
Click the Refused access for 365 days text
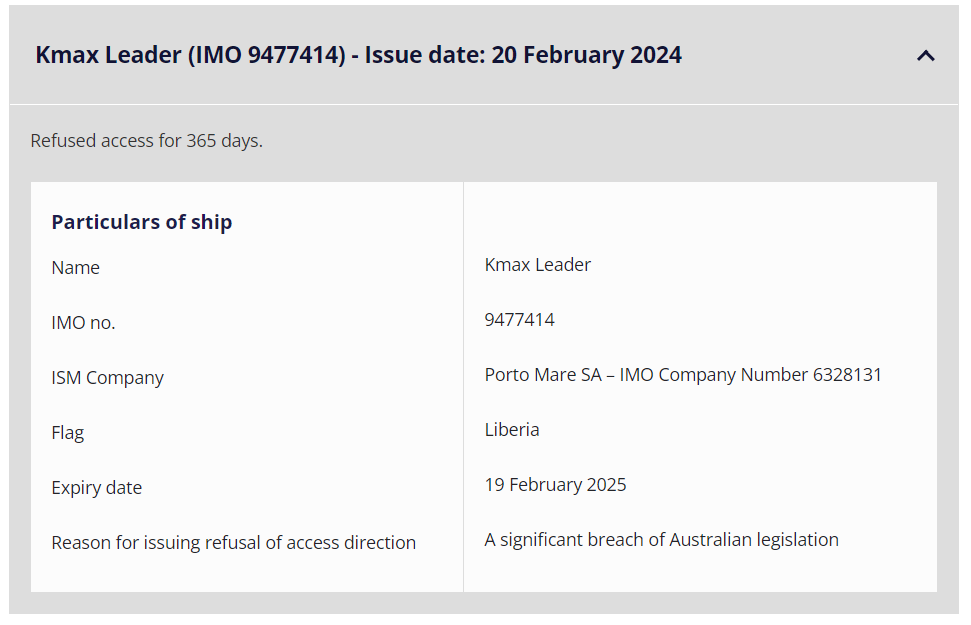click(146, 141)
